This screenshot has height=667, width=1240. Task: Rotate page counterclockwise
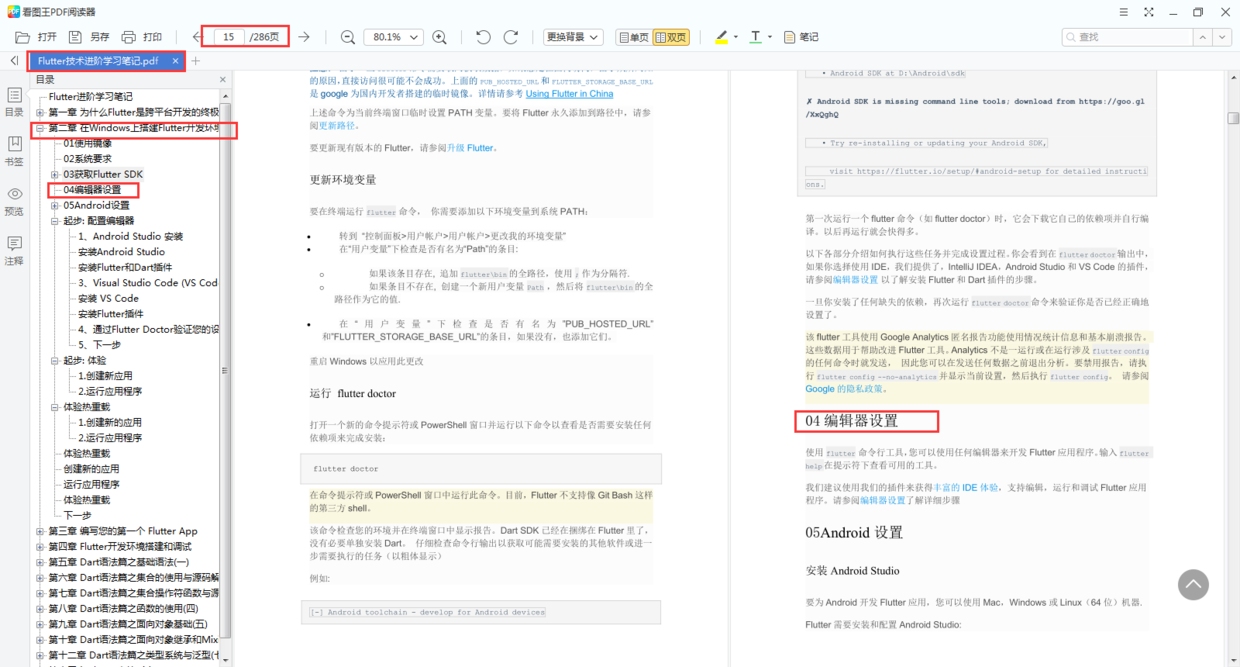click(484, 37)
